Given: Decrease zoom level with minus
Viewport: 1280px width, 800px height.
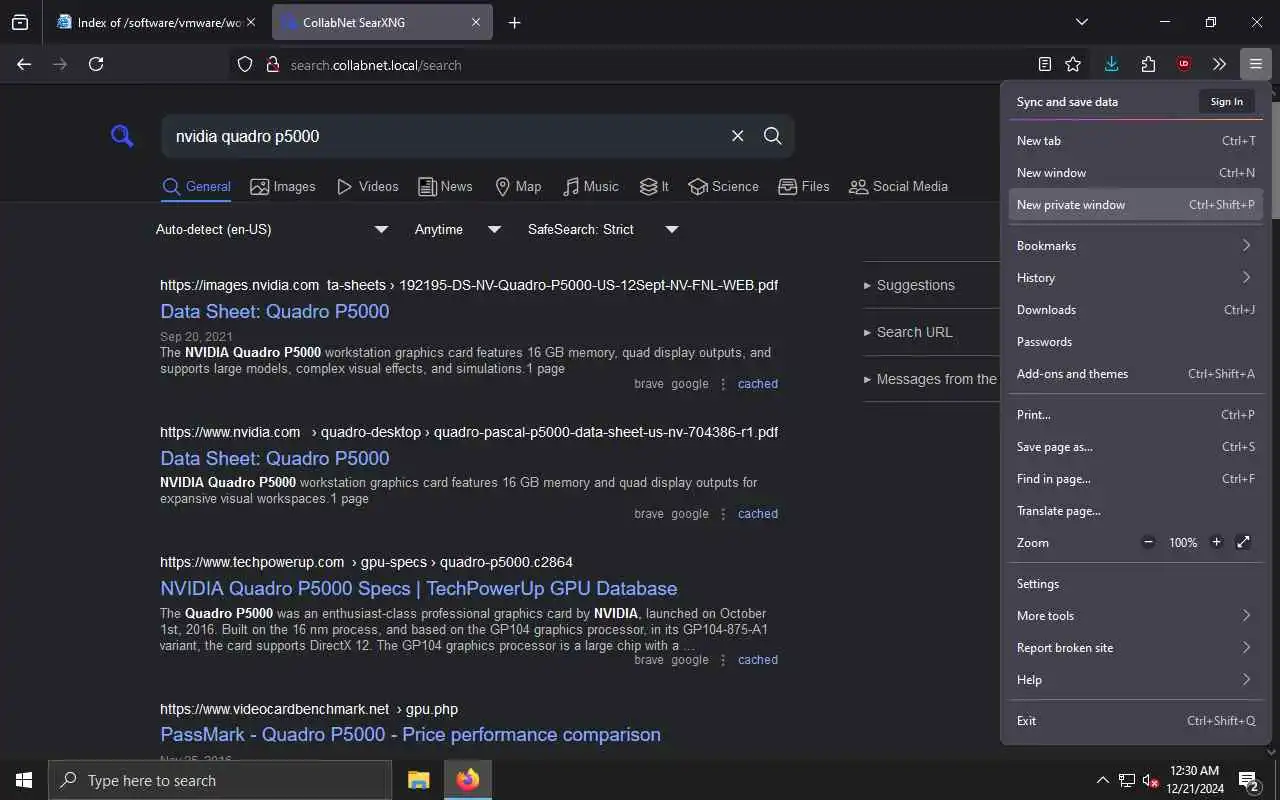Looking at the screenshot, I should point(1148,542).
